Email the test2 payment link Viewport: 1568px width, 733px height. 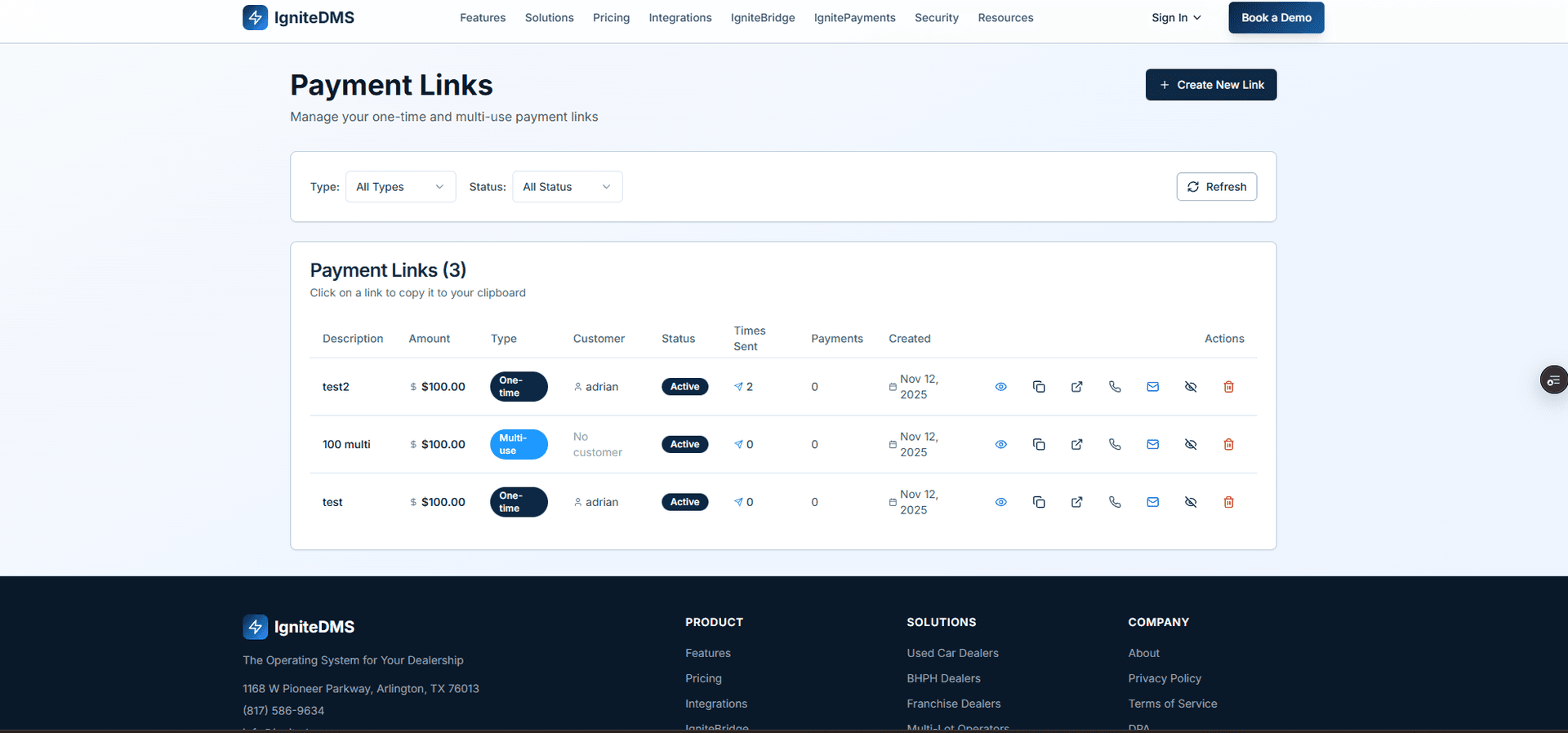click(x=1152, y=387)
